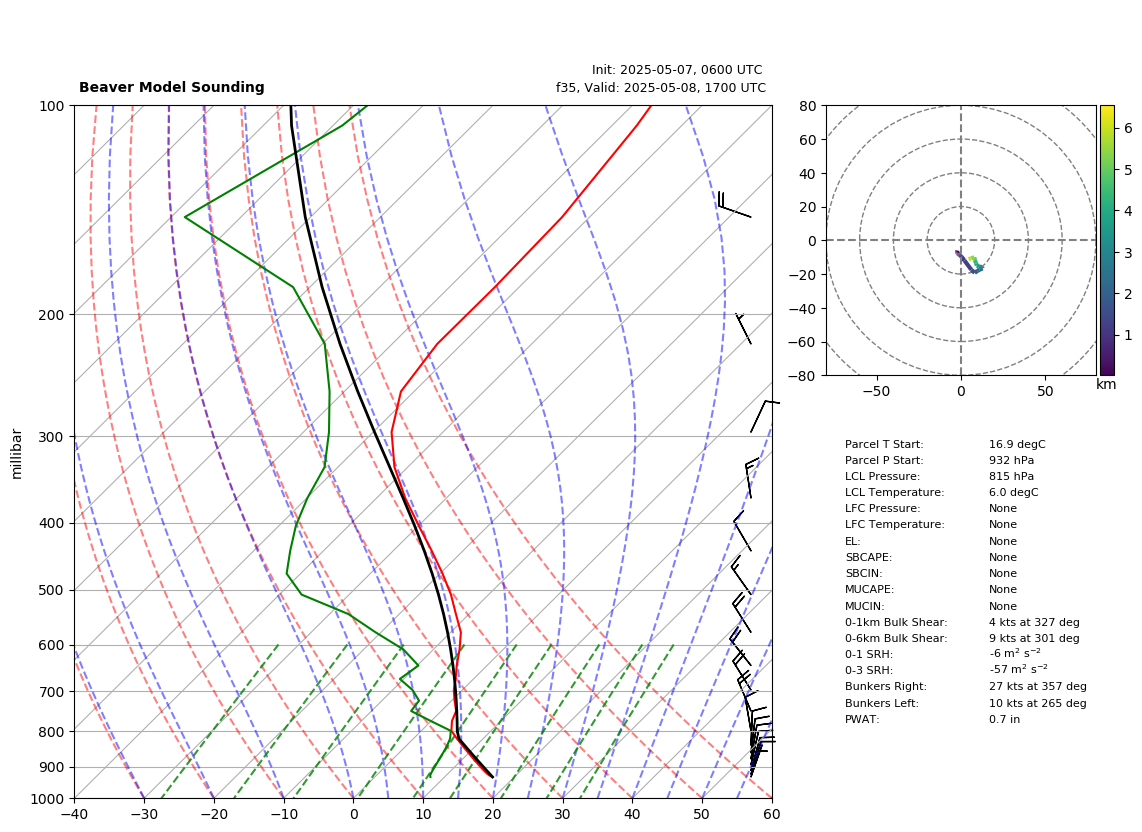
Task: Click the "SBCIN:" label
Action: click(864, 573)
